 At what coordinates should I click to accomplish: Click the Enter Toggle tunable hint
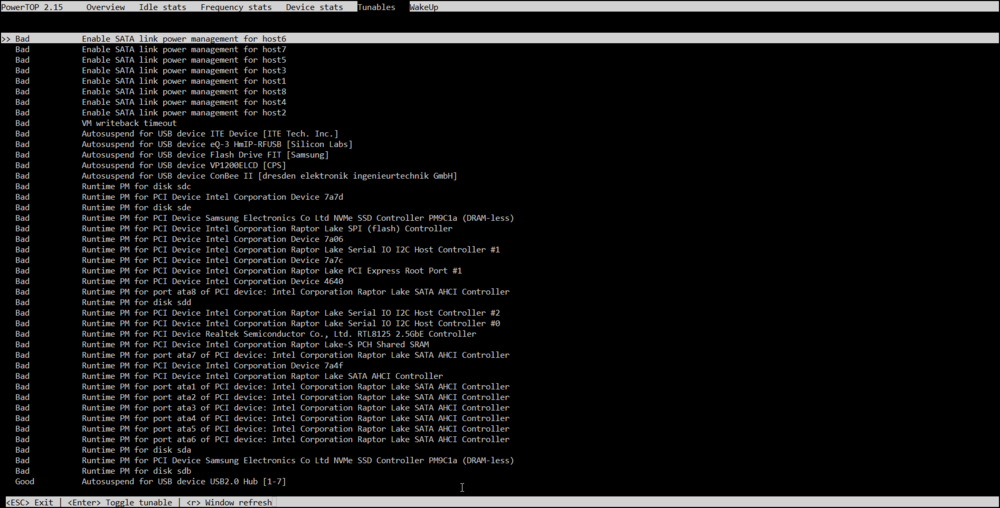[x=120, y=502]
